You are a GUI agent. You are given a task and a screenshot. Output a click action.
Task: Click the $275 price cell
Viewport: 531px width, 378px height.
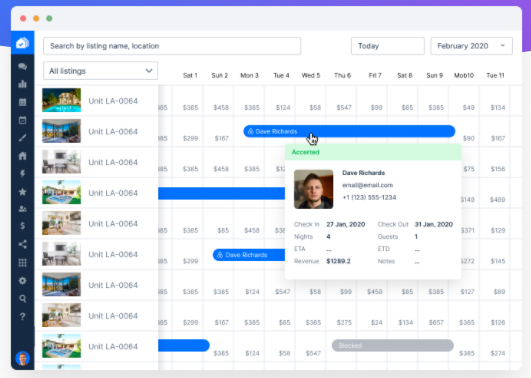point(344,322)
